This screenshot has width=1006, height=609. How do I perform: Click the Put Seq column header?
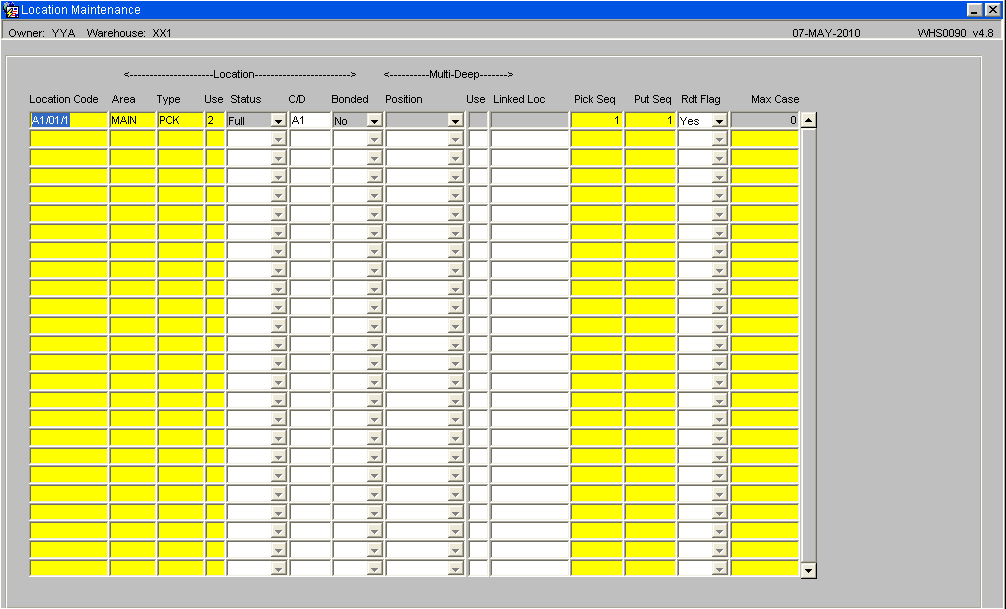point(652,99)
